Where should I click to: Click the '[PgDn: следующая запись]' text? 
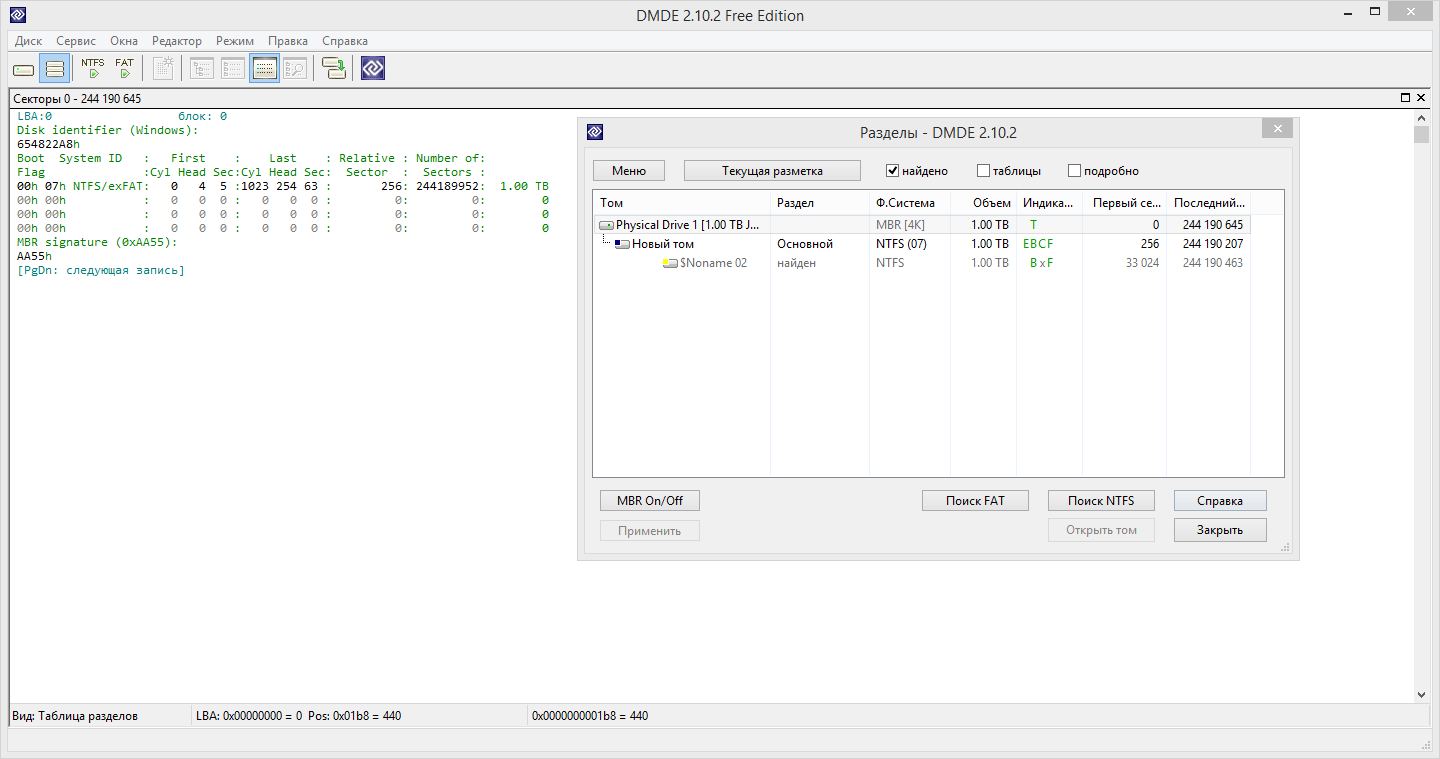(x=101, y=270)
